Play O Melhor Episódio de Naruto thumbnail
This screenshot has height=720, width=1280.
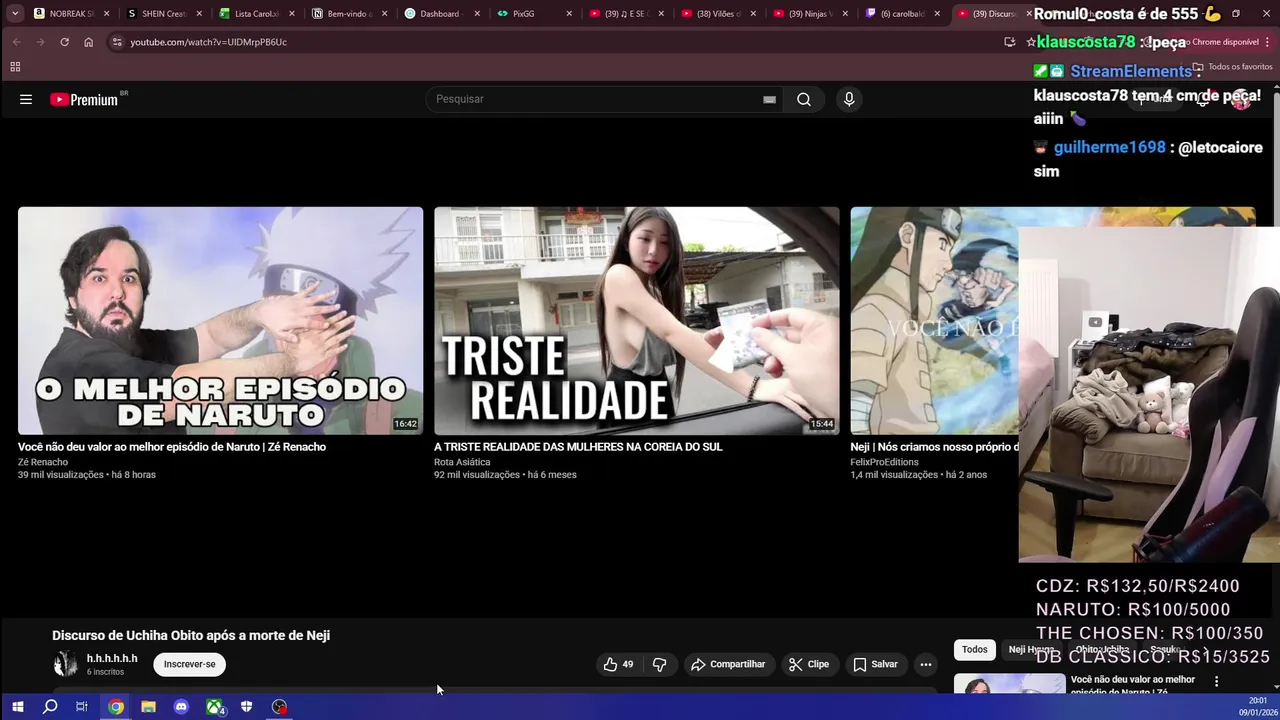tap(220, 320)
